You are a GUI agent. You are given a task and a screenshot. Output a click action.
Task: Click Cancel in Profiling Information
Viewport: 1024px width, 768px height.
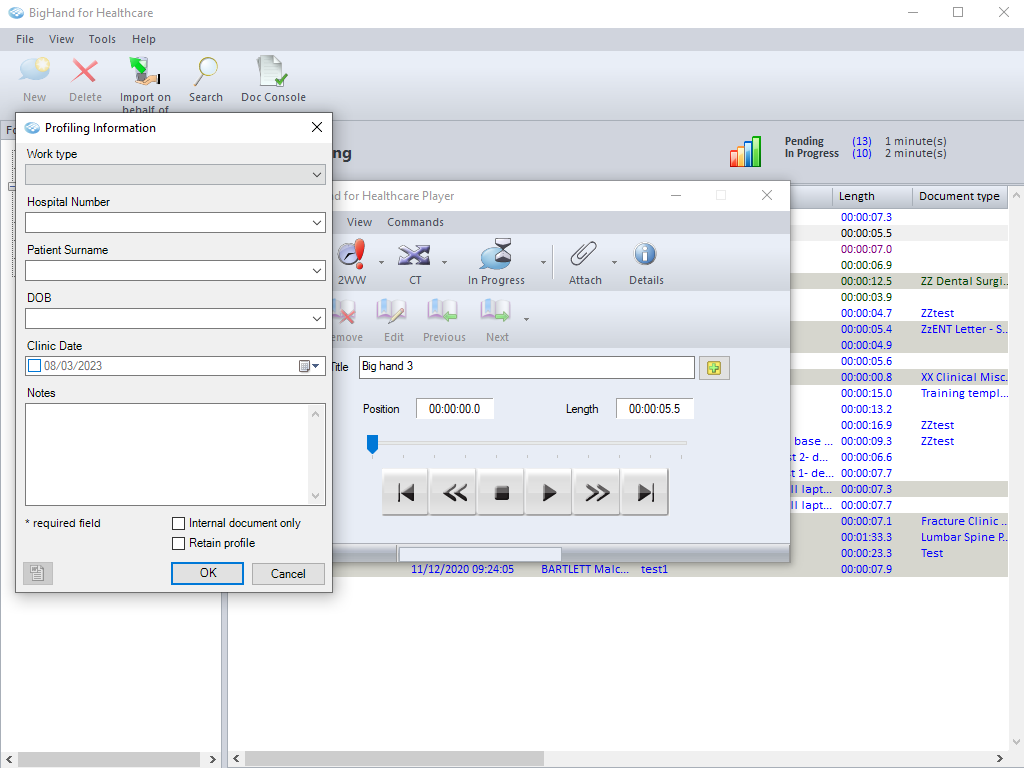[288, 573]
